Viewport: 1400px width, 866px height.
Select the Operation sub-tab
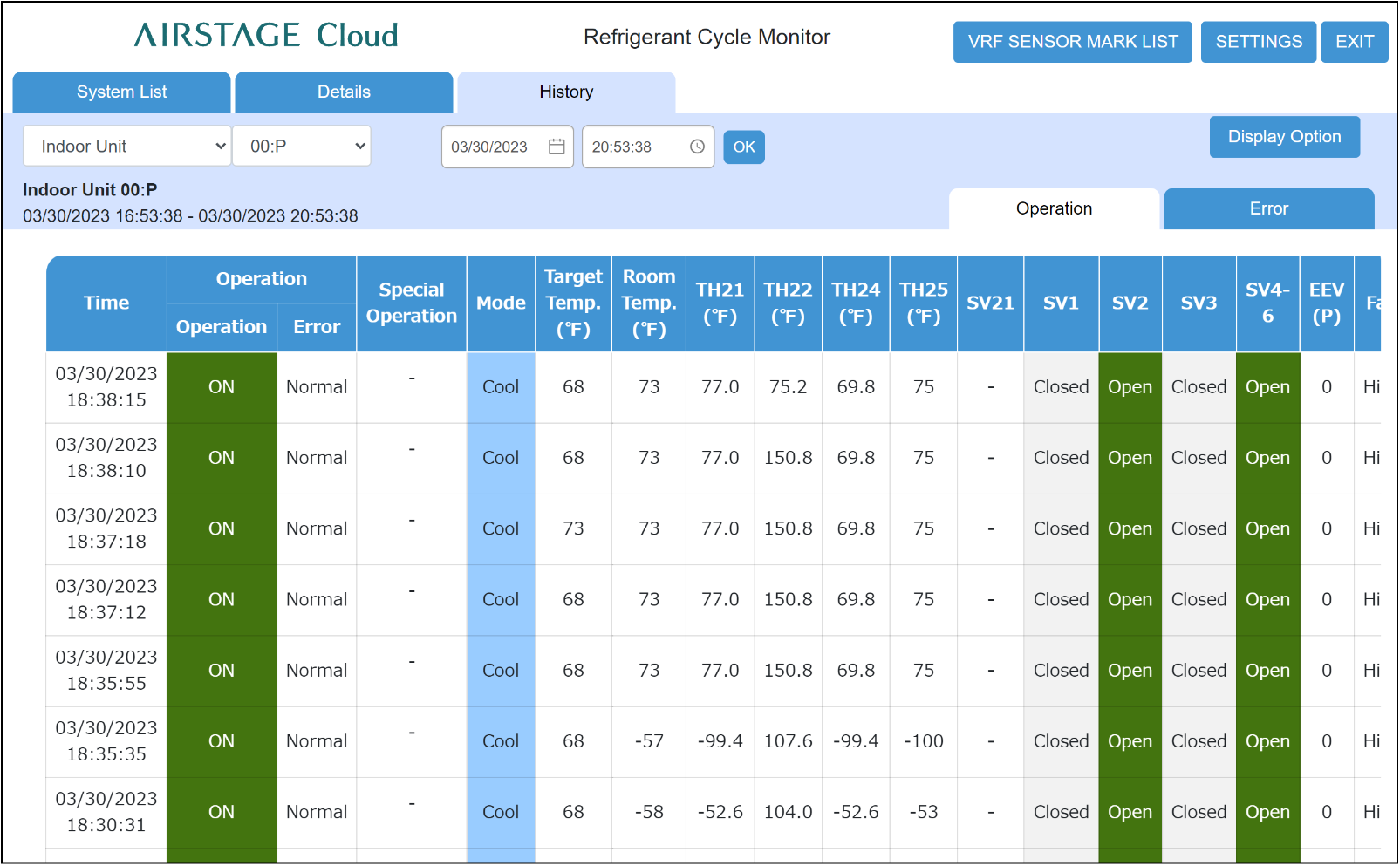click(x=1054, y=209)
